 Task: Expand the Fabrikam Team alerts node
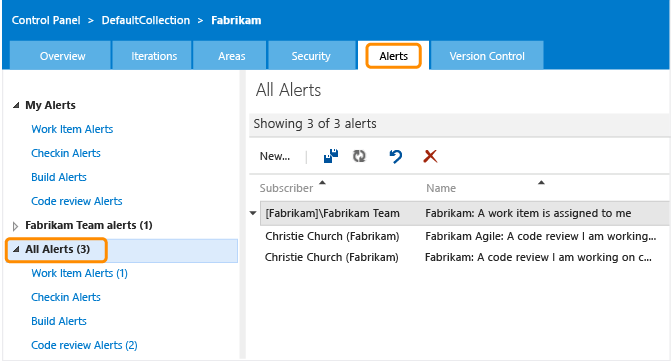pyautogui.click(x=15, y=226)
